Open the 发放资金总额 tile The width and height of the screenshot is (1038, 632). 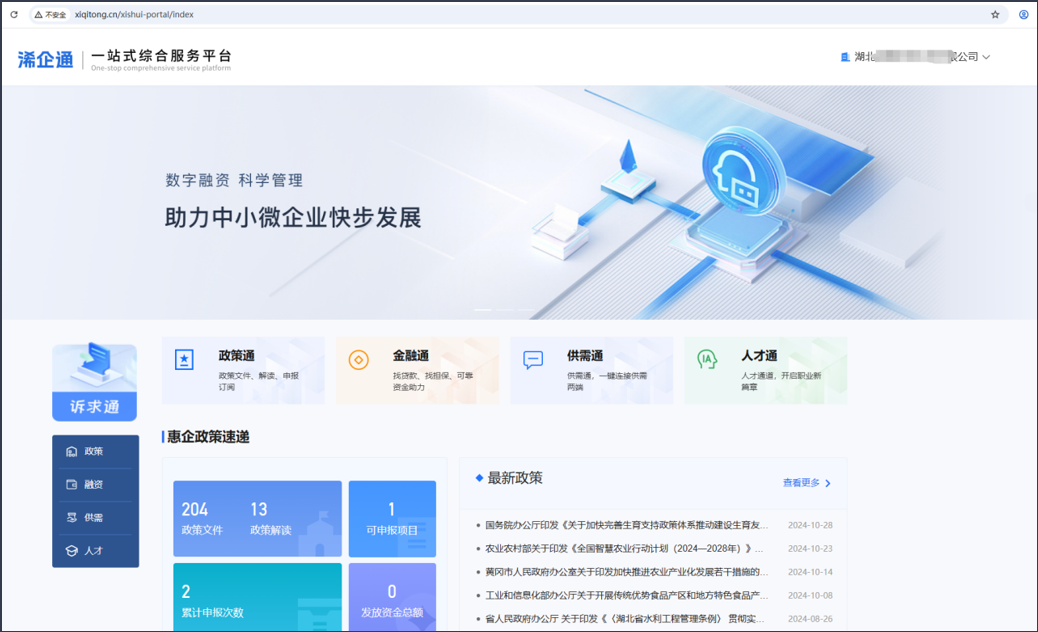point(393,597)
